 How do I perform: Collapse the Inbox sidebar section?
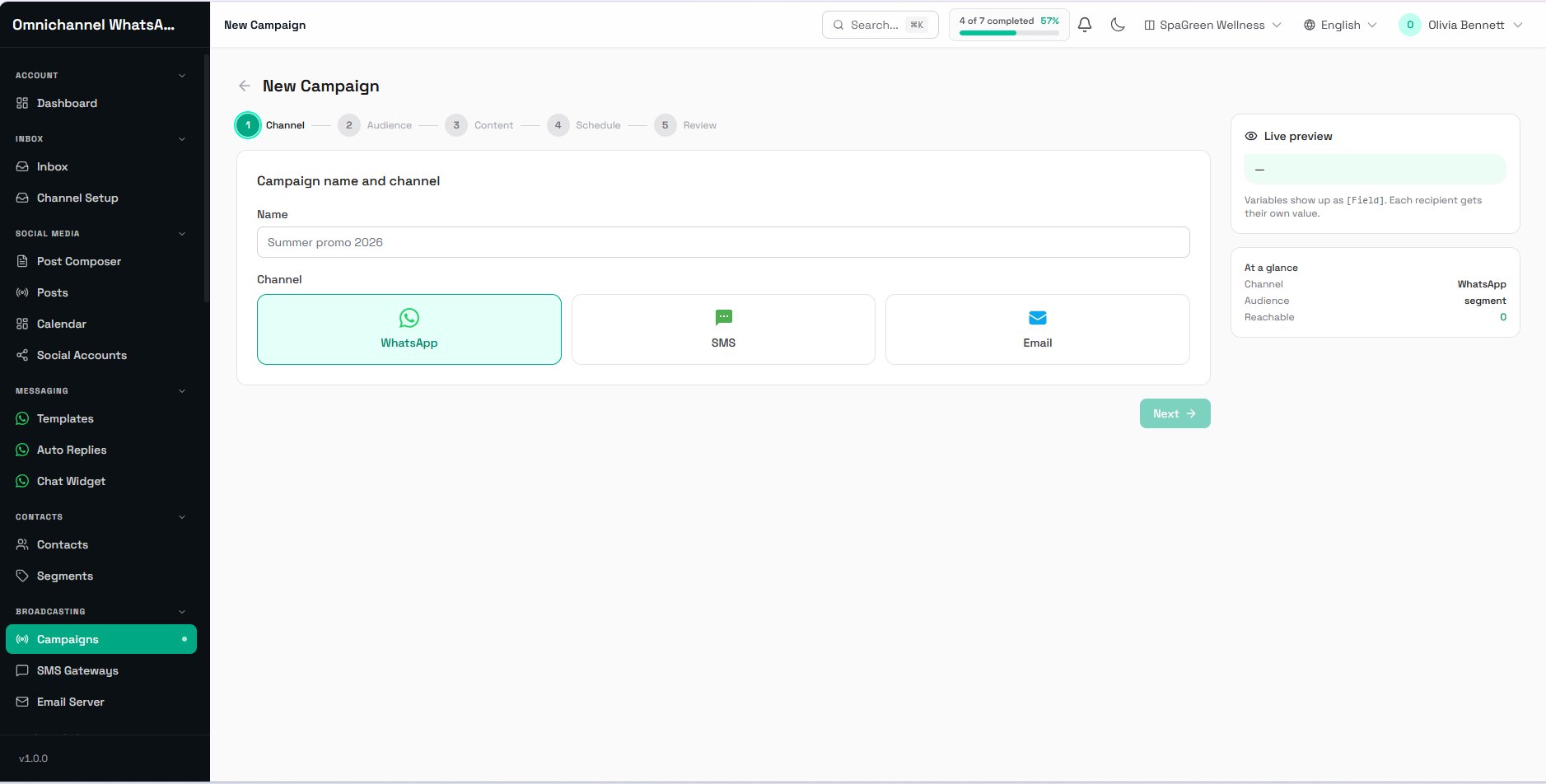point(182,139)
